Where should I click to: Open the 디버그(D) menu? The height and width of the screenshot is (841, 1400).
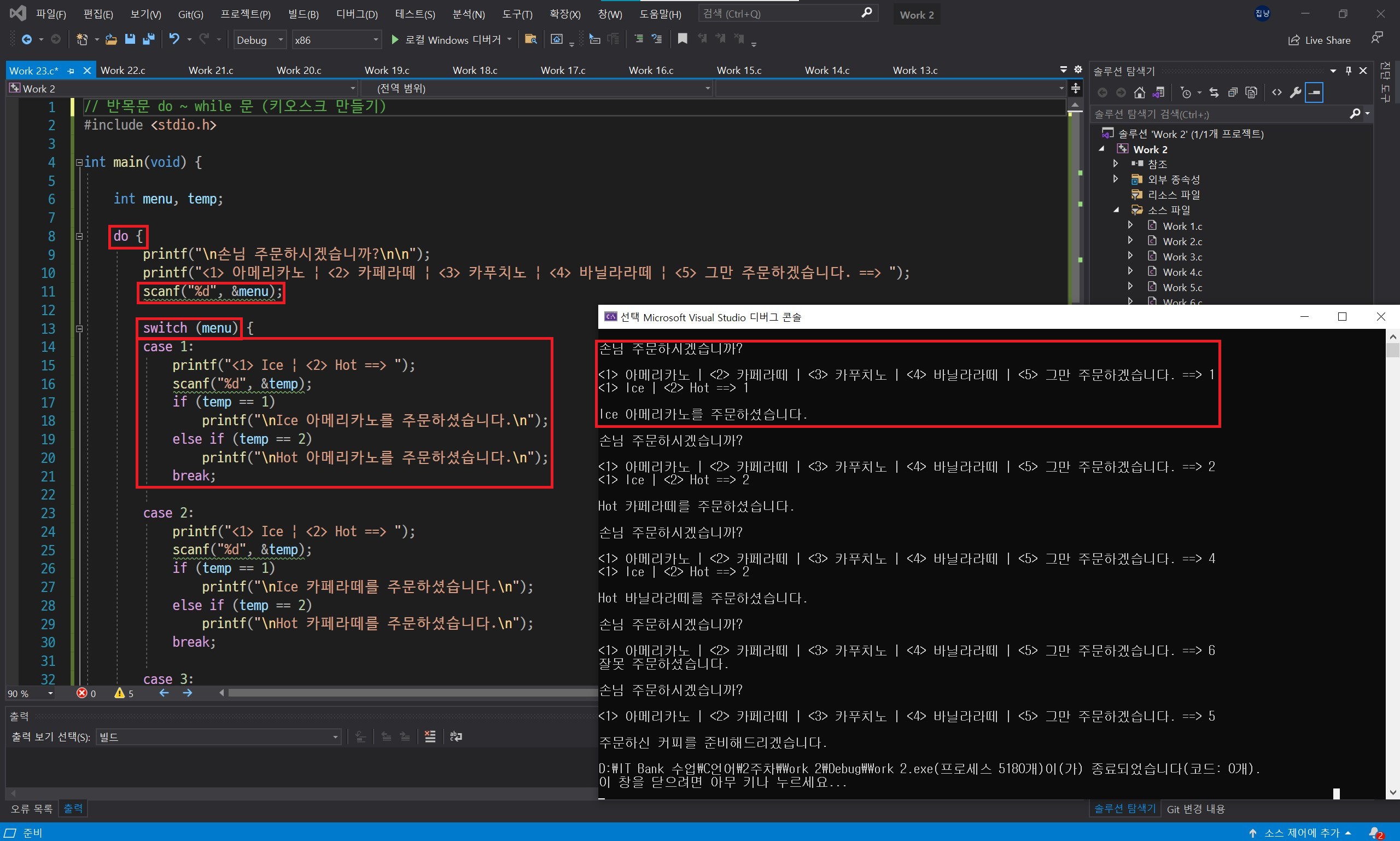coord(356,14)
